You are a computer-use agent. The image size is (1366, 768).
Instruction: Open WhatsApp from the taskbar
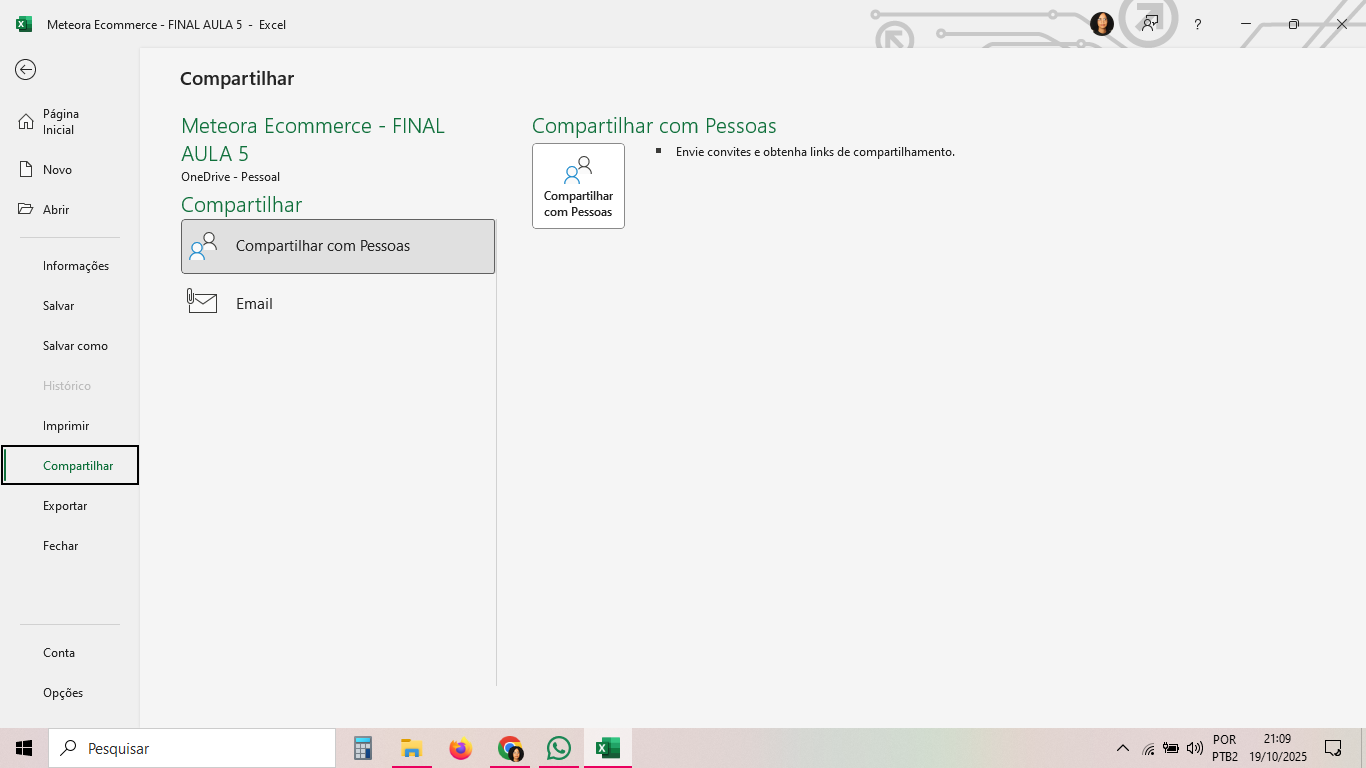(x=558, y=748)
